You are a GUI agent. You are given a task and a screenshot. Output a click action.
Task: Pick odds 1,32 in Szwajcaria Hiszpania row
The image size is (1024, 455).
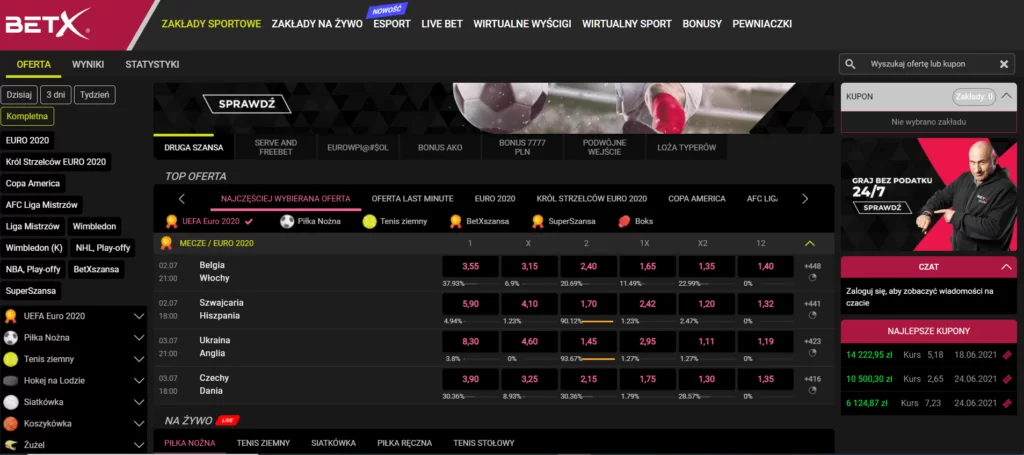pyautogui.click(x=765, y=304)
